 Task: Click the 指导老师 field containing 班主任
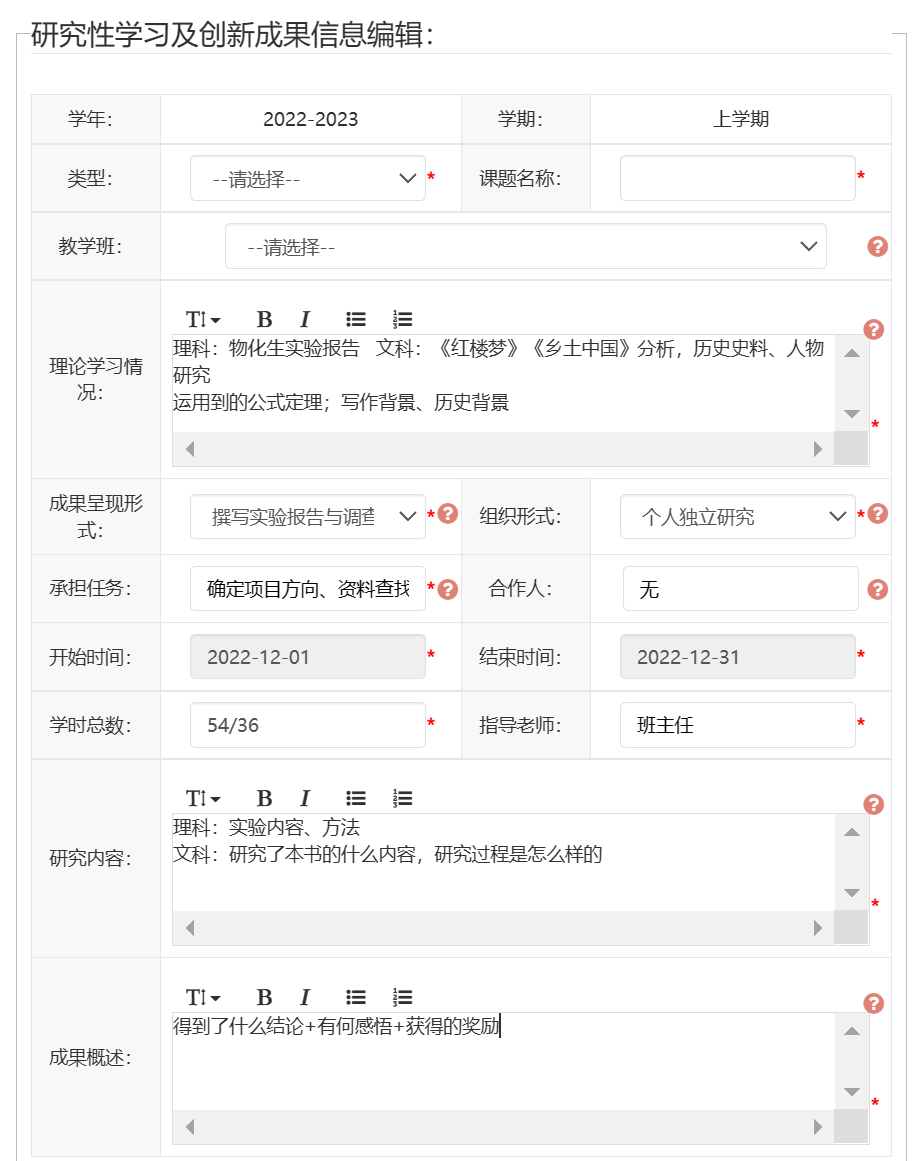pyautogui.click(x=738, y=725)
